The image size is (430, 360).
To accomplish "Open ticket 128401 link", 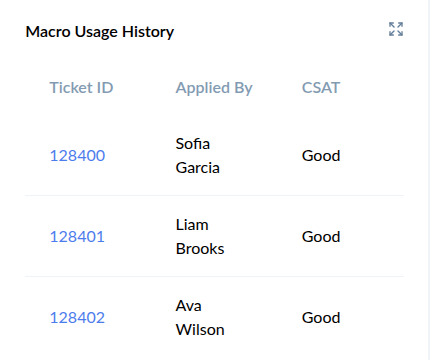I will [77, 237].
